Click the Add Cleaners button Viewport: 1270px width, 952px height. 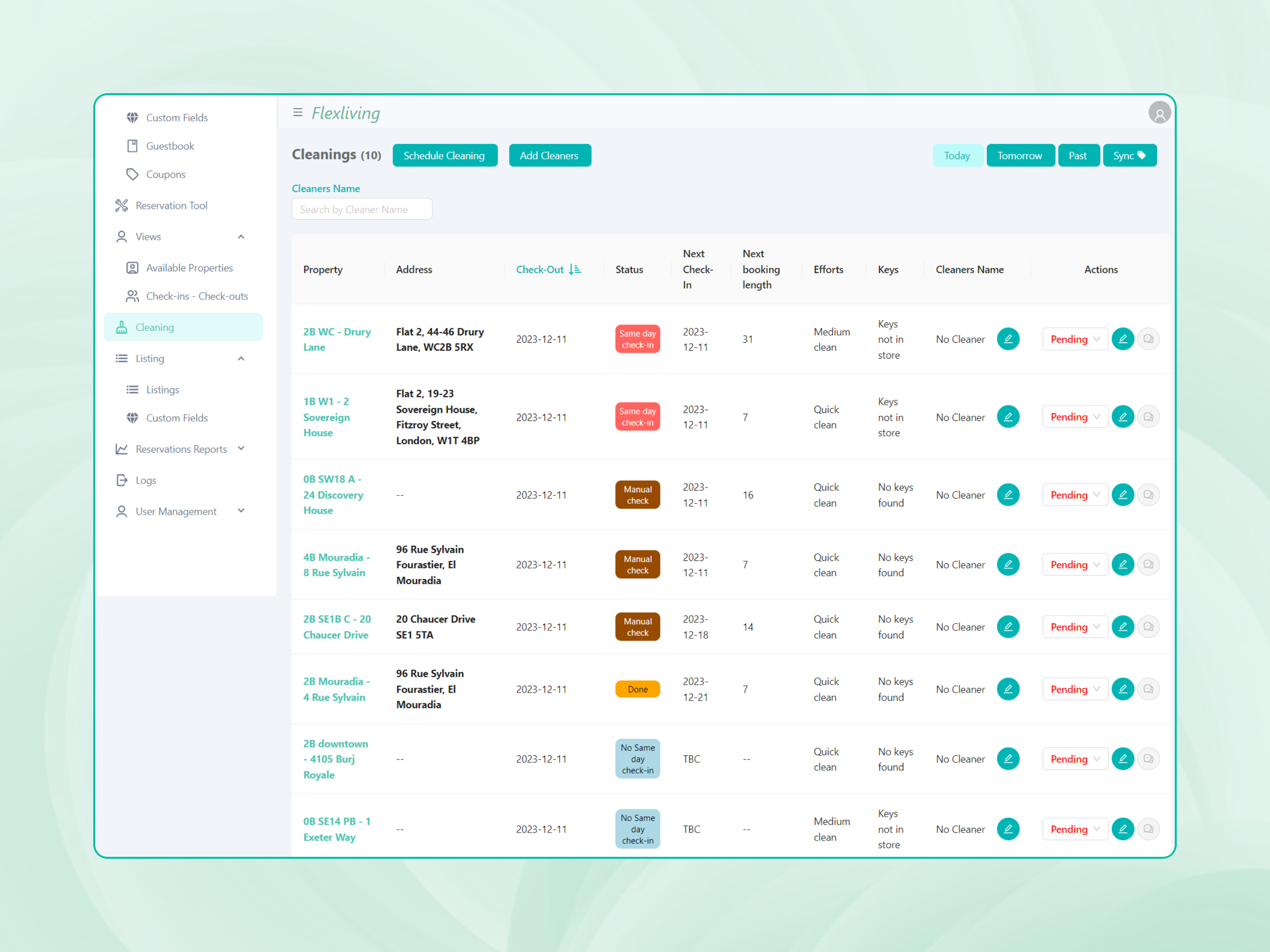[549, 155]
